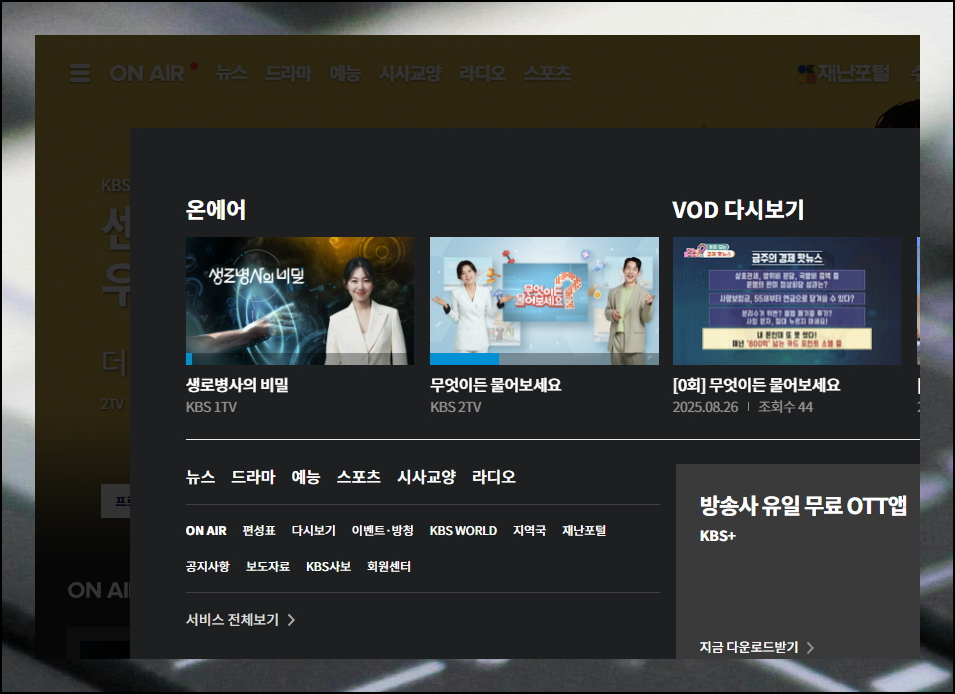Screen dimensions: 955x694
Task: Click 방송사 유일 무료 OTT앱 banner title
Action: click(803, 506)
